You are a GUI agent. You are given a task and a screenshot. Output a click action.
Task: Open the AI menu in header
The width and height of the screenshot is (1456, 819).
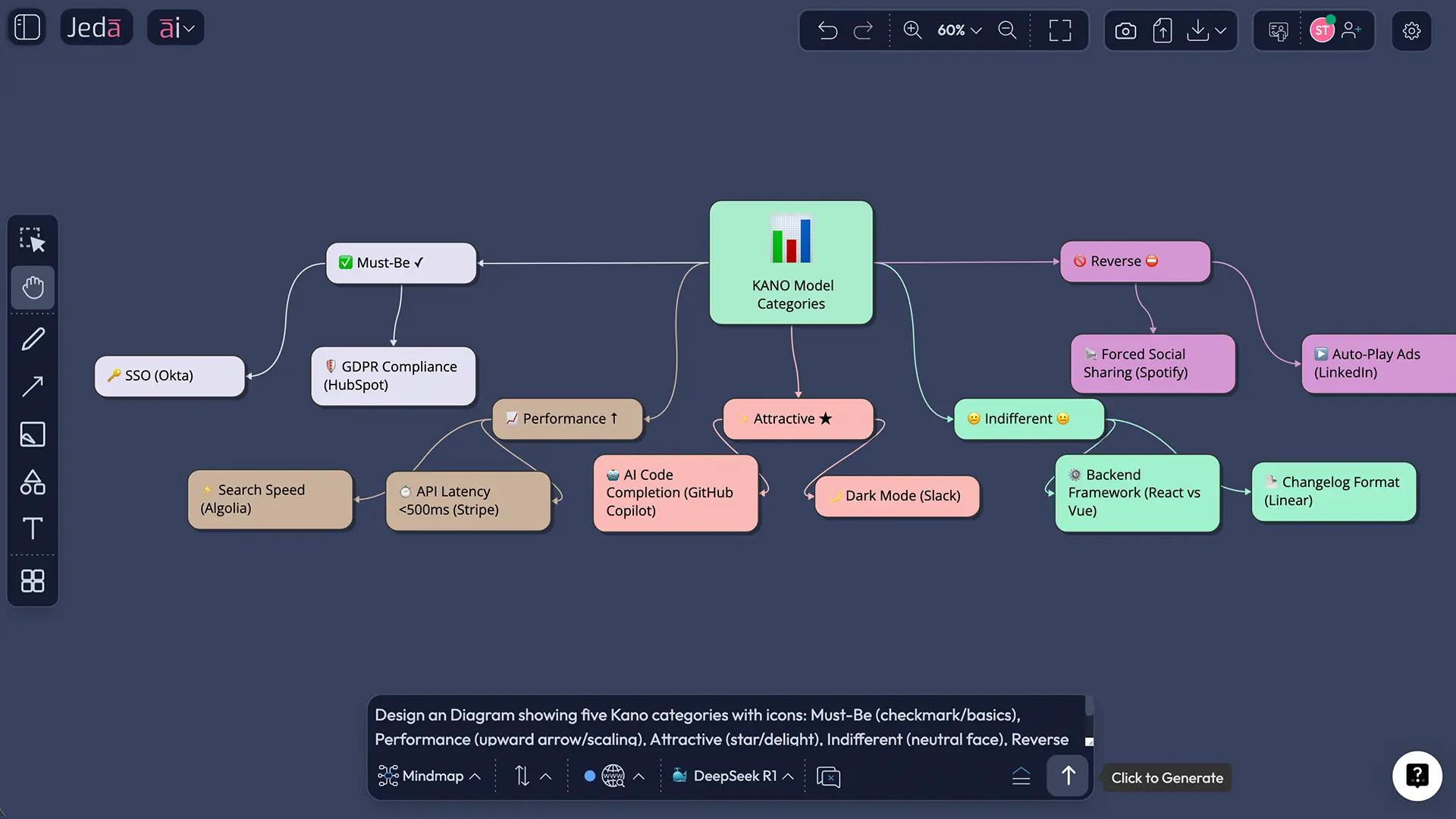(176, 28)
